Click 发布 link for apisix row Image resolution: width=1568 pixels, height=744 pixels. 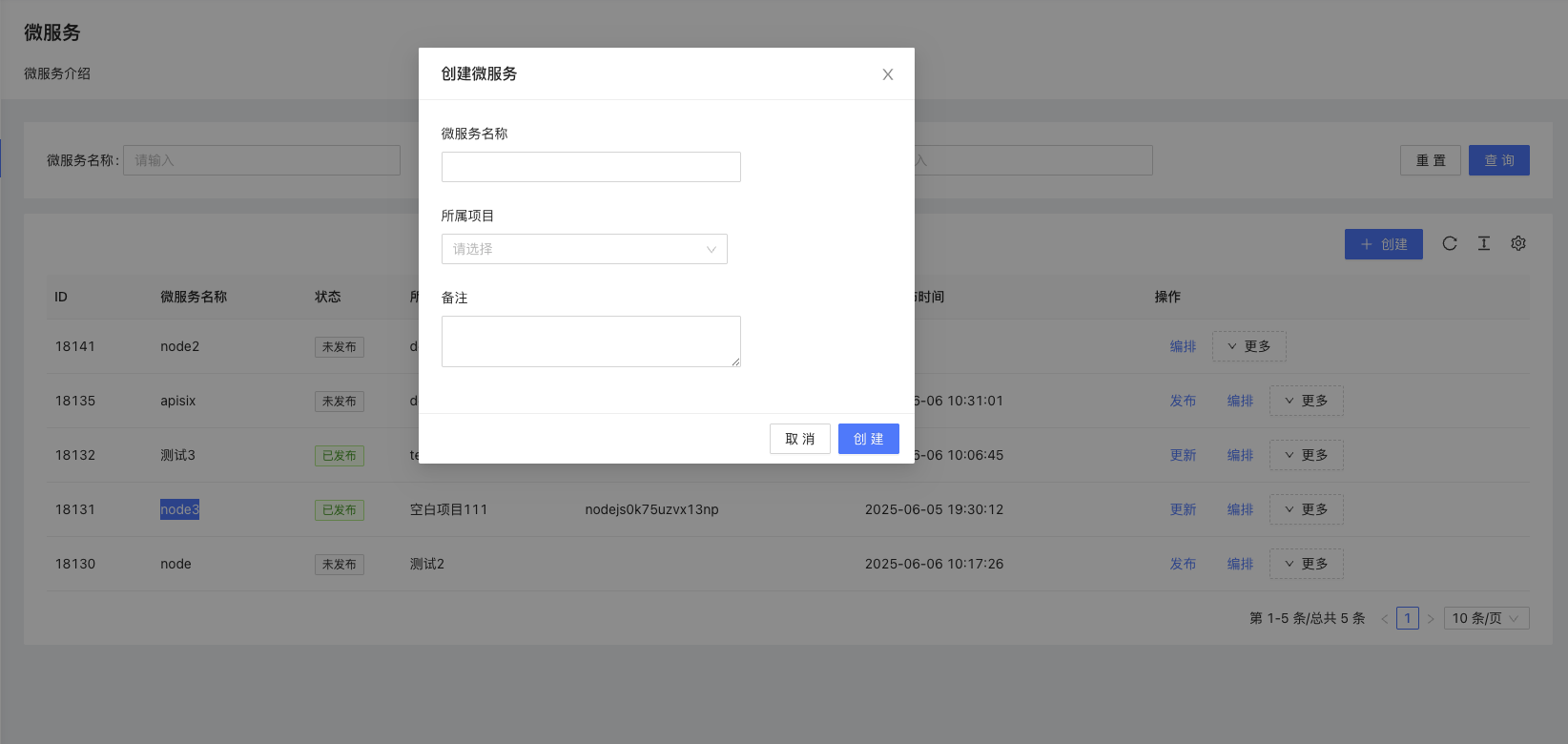1183,401
